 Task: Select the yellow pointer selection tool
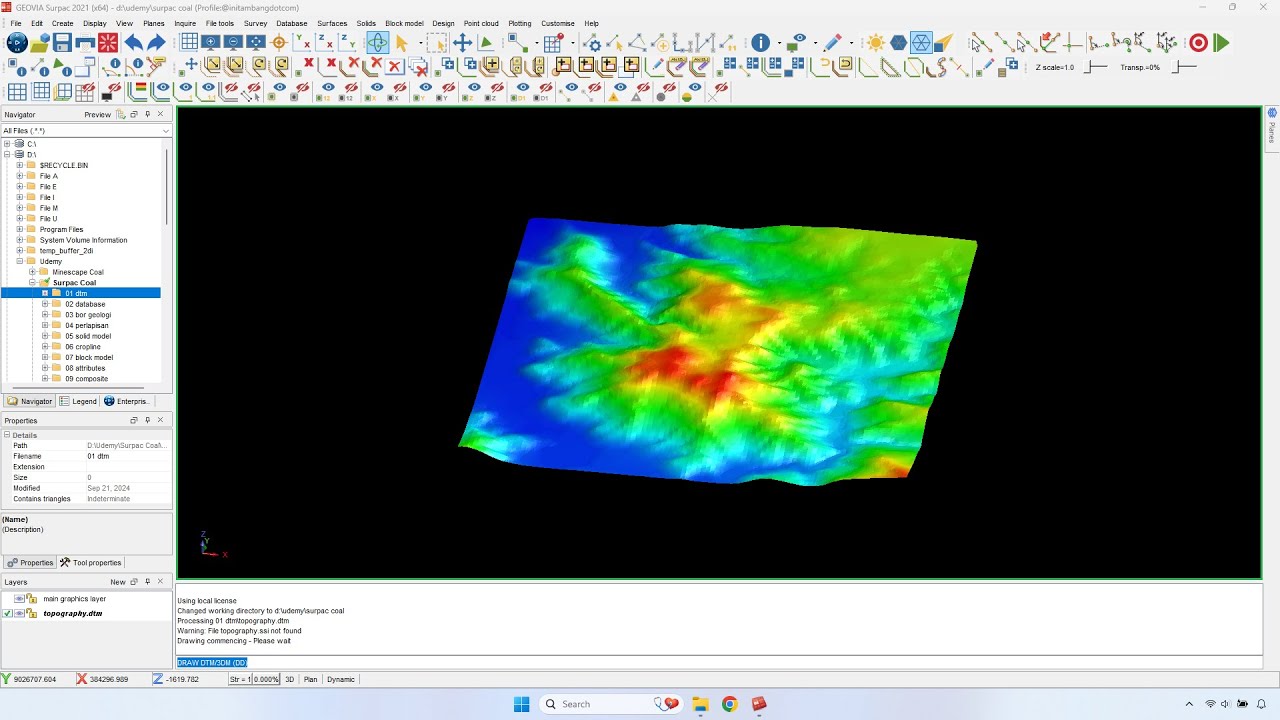coord(402,43)
